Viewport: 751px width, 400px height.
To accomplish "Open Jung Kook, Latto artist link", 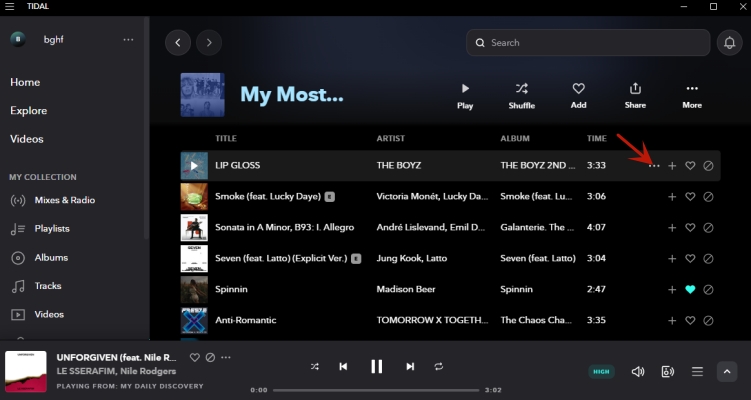I will pos(412,259).
